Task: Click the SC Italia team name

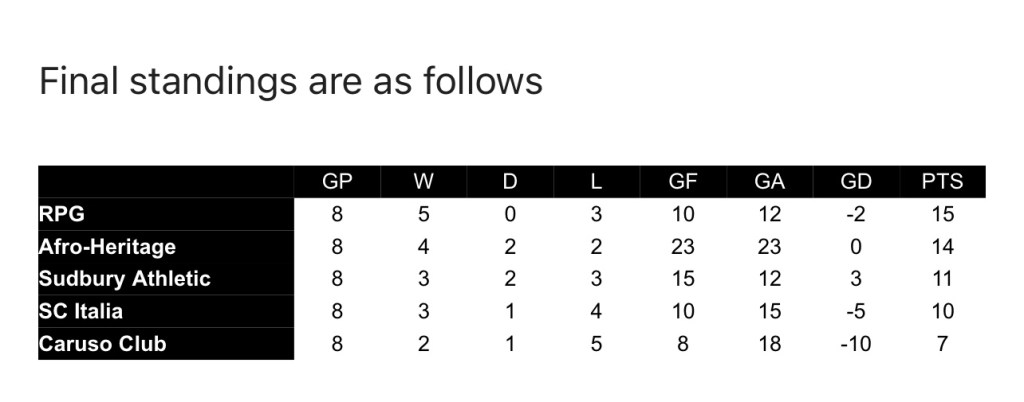Action: click(81, 311)
